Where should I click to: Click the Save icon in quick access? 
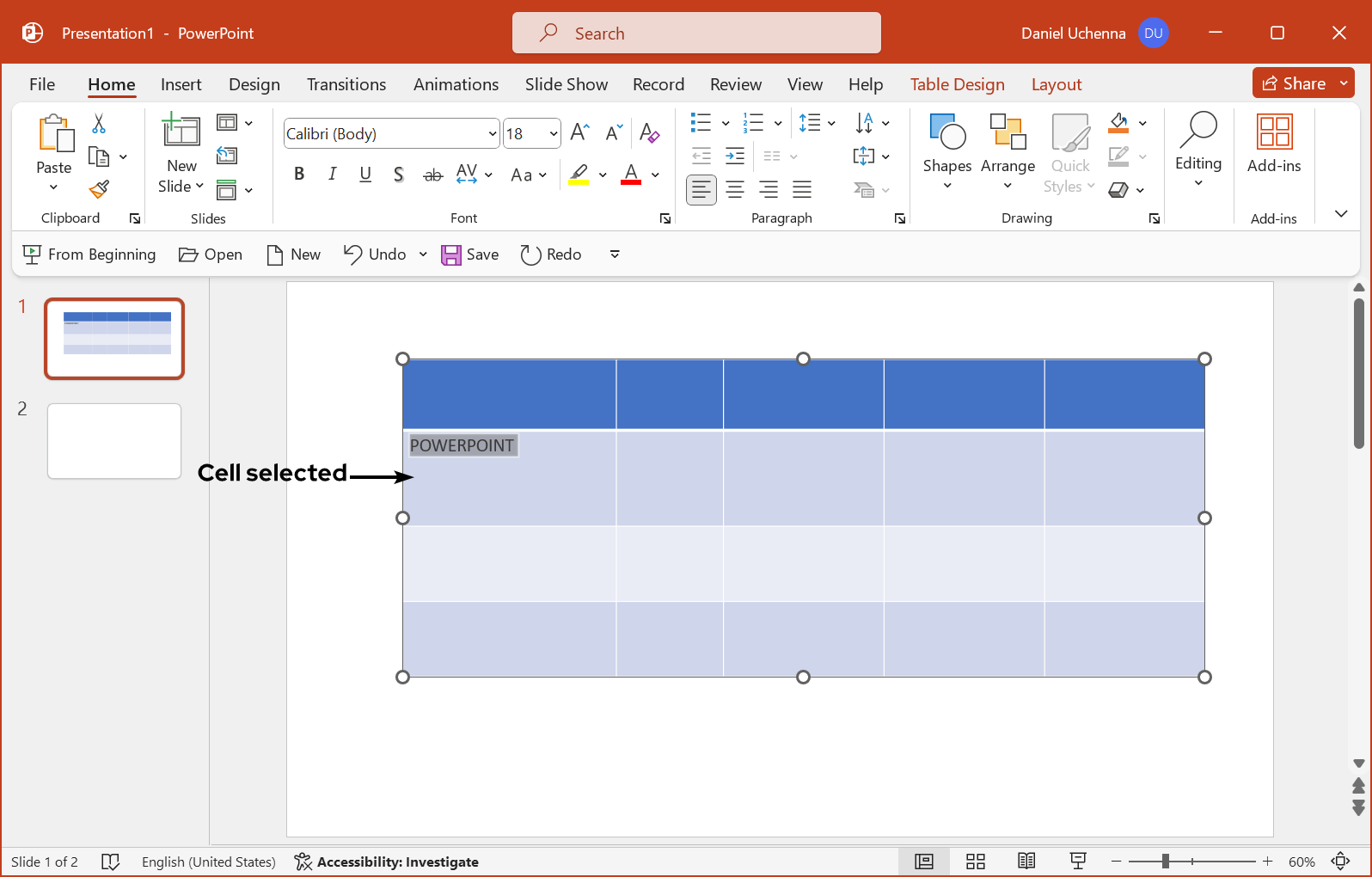click(x=469, y=255)
